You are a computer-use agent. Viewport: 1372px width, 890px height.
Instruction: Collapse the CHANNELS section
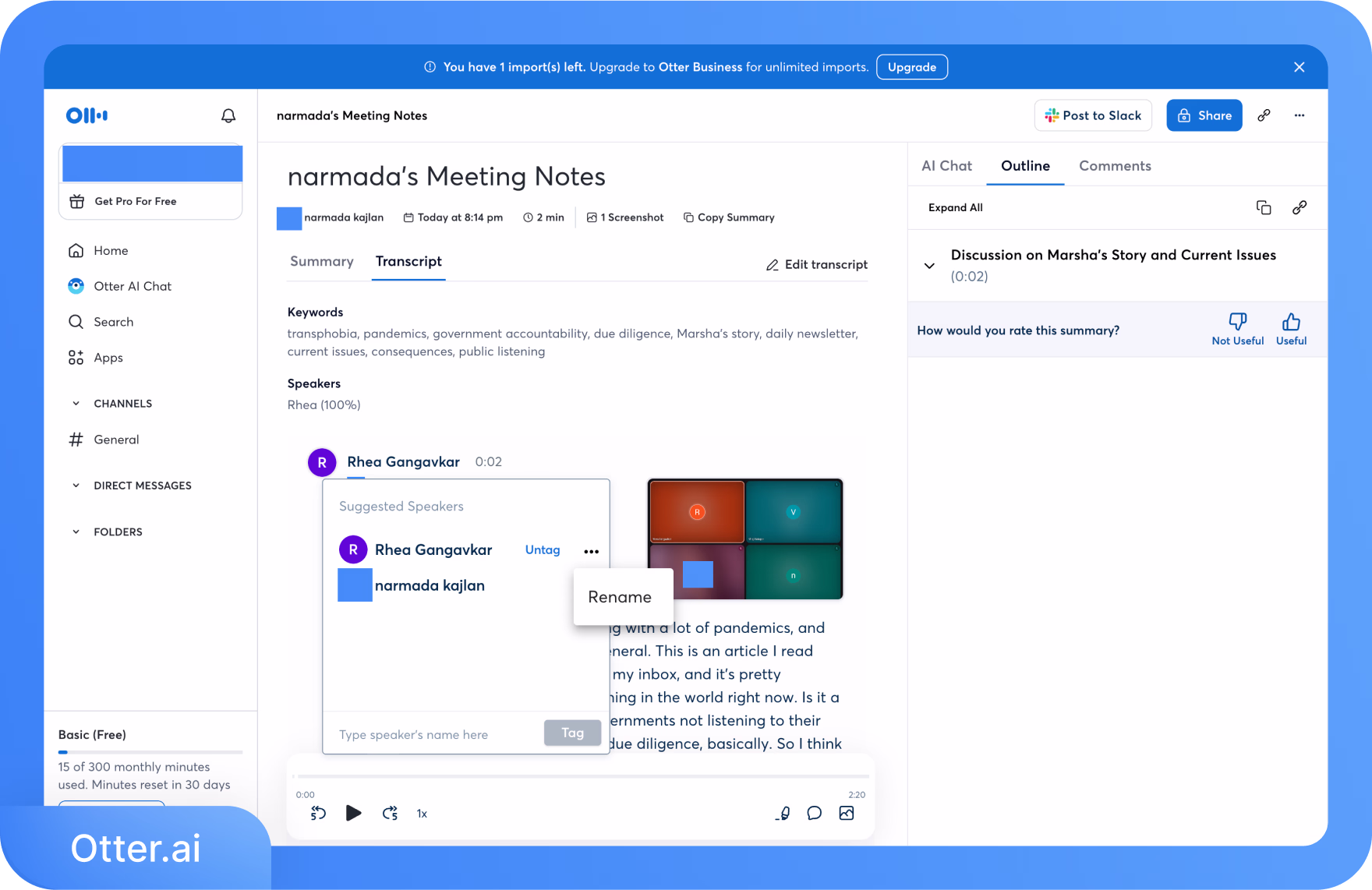(x=76, y=404)
